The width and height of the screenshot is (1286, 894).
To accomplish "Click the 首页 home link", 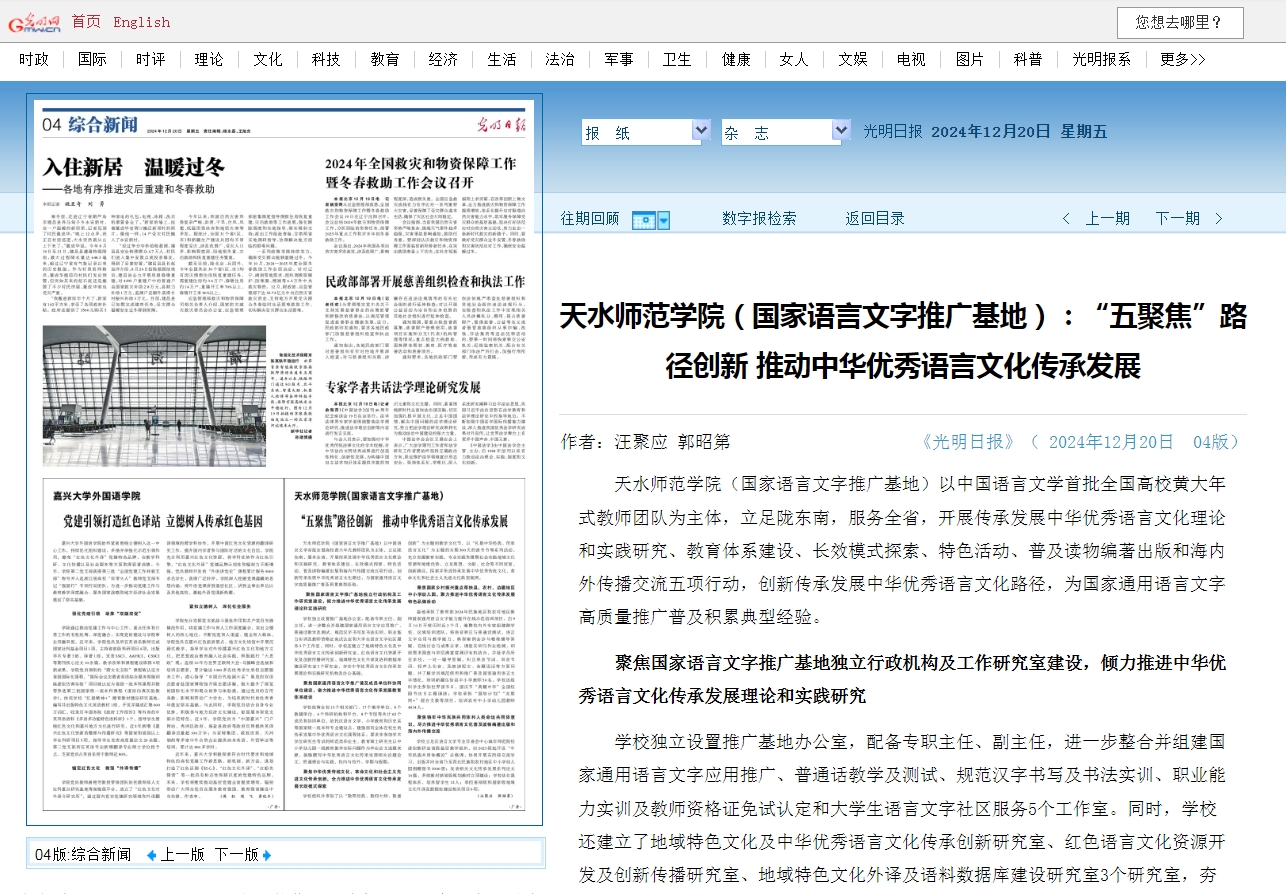I will pyautogui.click(x=86, y=22).
